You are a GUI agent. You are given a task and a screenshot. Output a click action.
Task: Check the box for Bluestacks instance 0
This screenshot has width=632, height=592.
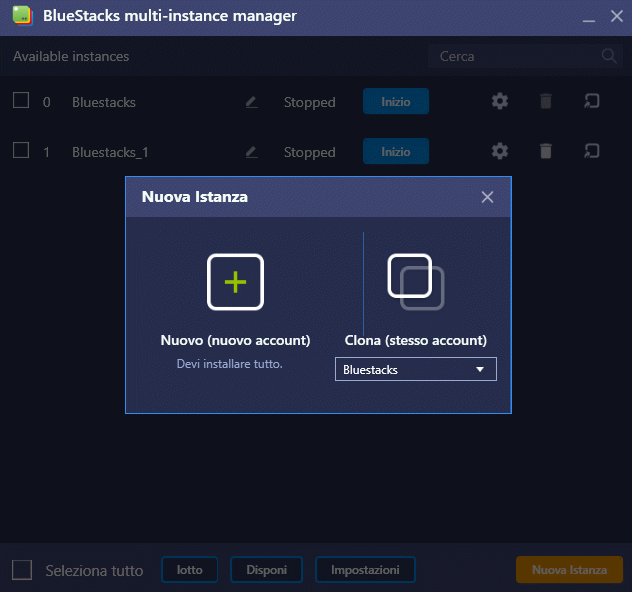21,101
